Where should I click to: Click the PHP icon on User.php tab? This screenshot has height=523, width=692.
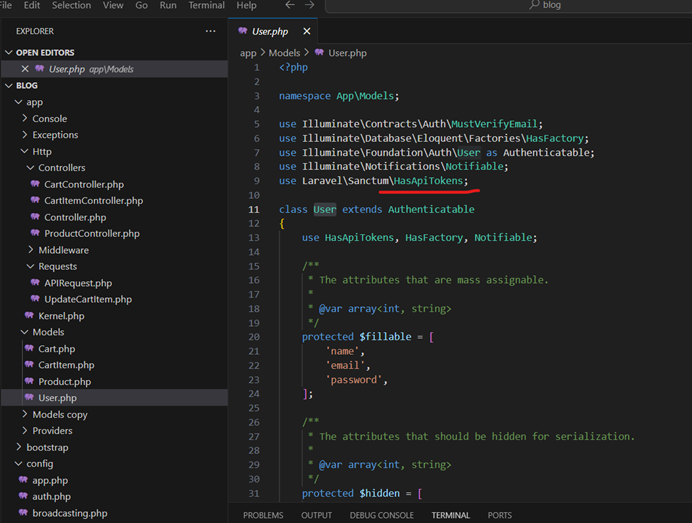click(242, 32)
